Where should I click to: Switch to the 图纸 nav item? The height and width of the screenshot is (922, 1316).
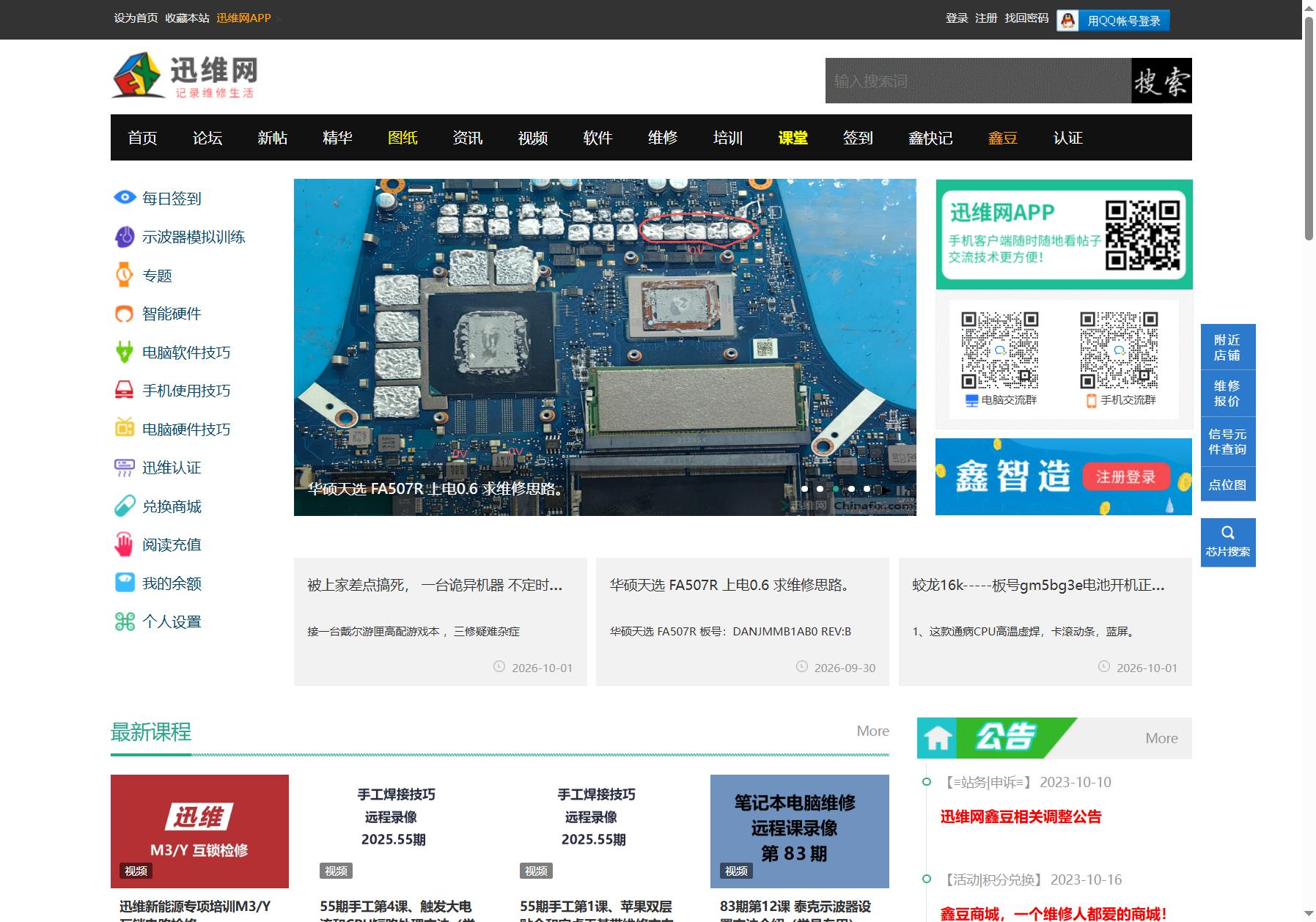pos(402,138)
